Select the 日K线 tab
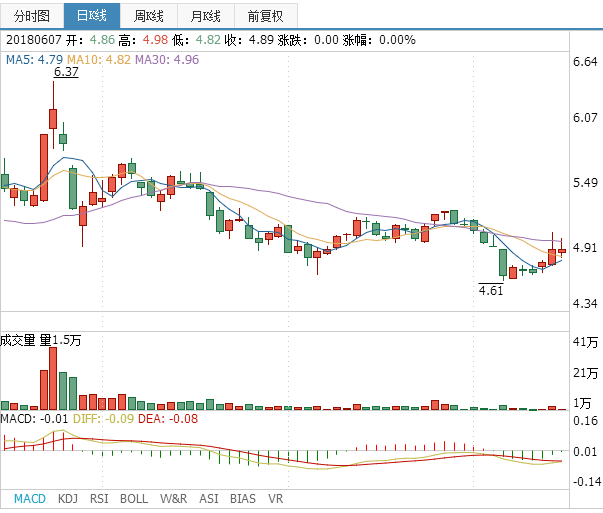603x513 pixels. coord(92,16)
